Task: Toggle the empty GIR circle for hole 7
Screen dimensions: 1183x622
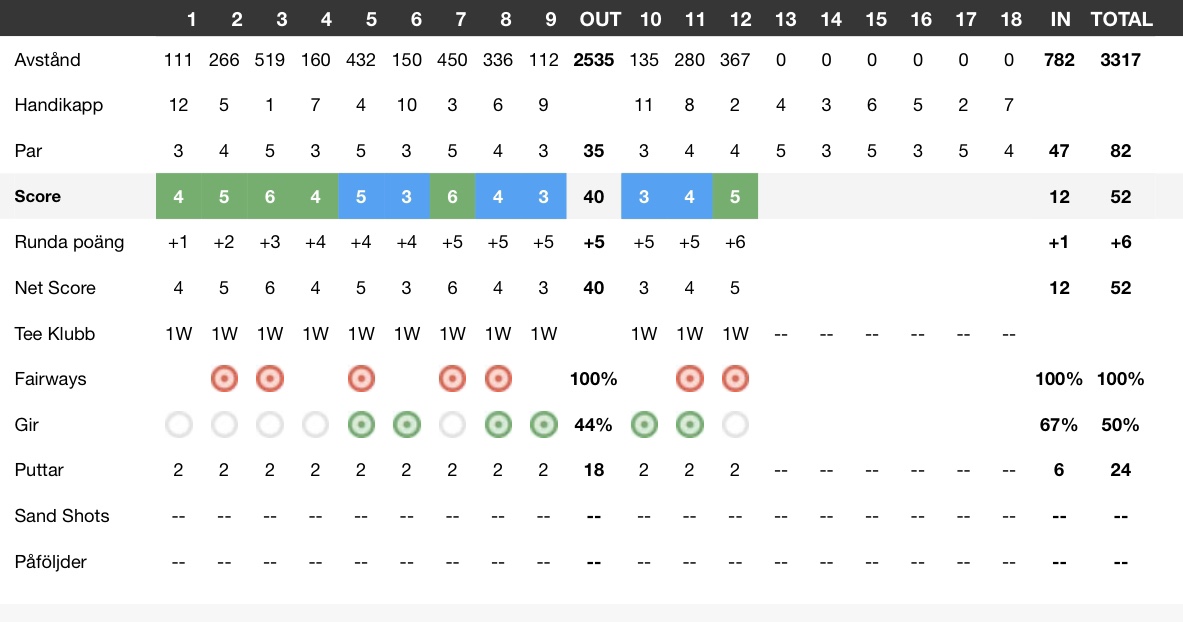Action: click(x=452, y=425)
